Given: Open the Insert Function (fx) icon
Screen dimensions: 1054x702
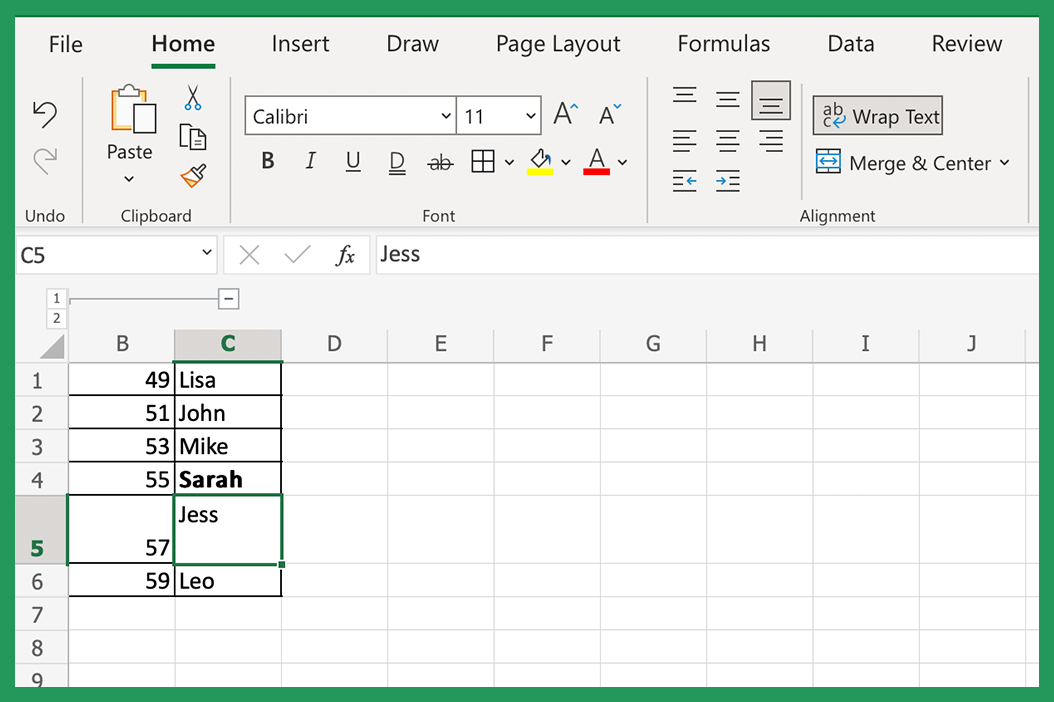Looking at the screenshot, I should pos(346,254).
